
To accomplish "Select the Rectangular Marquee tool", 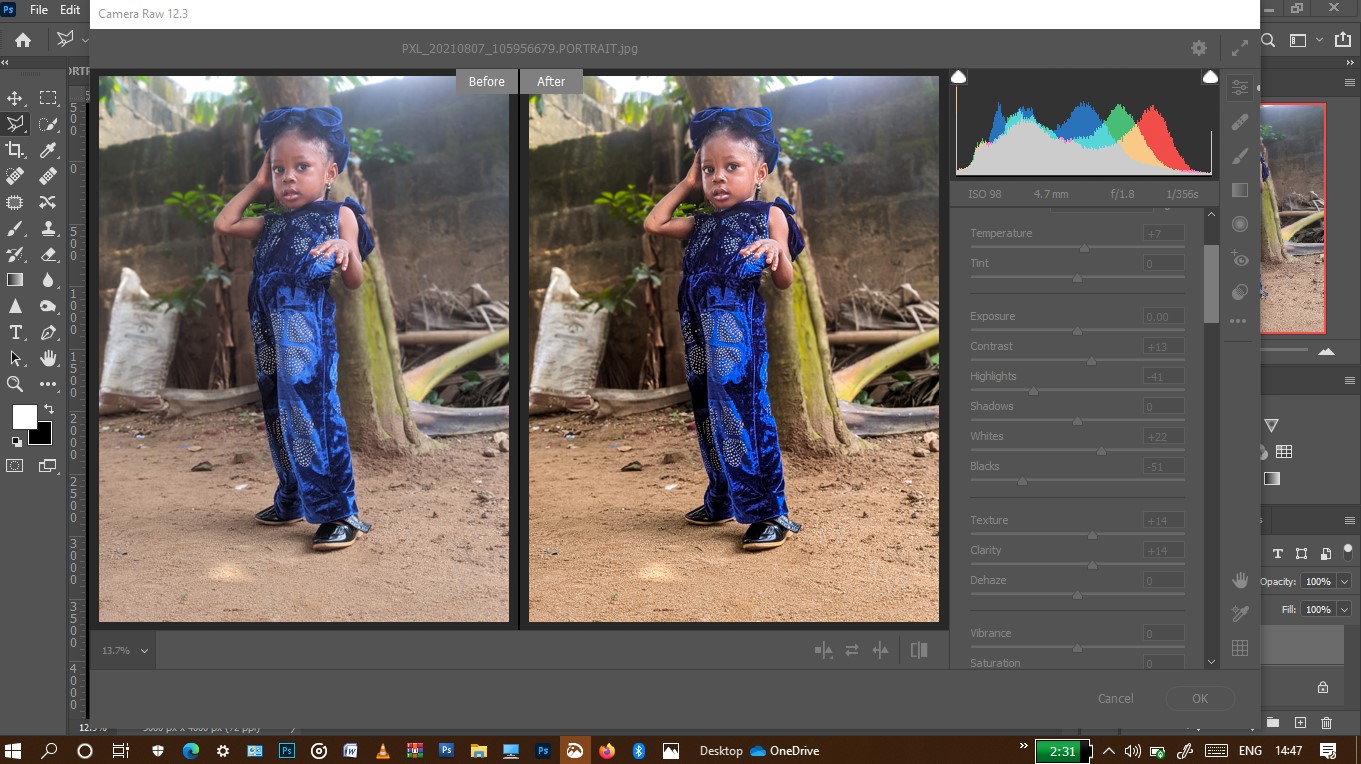I will [48, 98].
